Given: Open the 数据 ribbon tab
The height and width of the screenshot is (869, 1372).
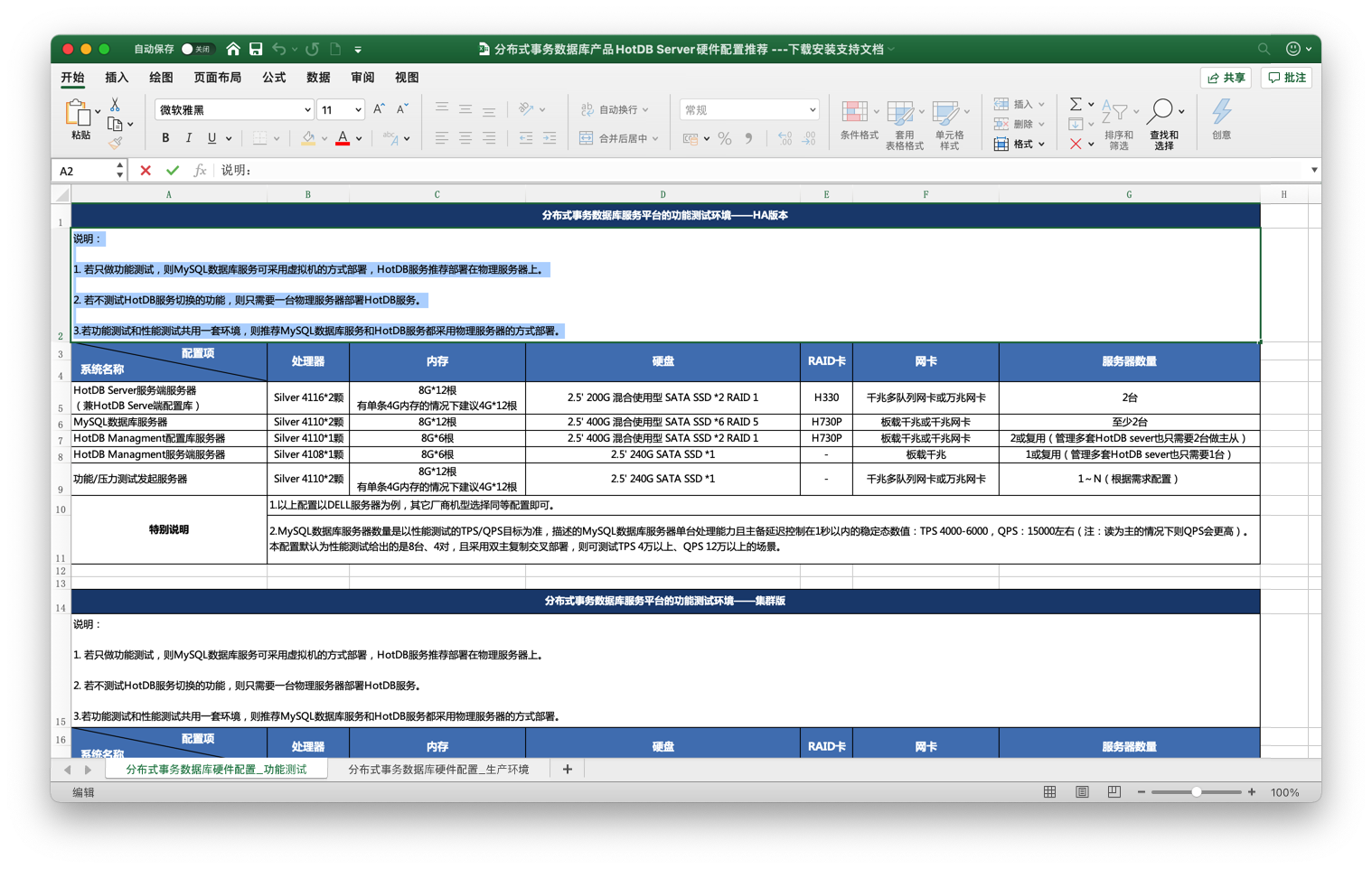Looking at the screenshot, I should [x=318, y=78].
